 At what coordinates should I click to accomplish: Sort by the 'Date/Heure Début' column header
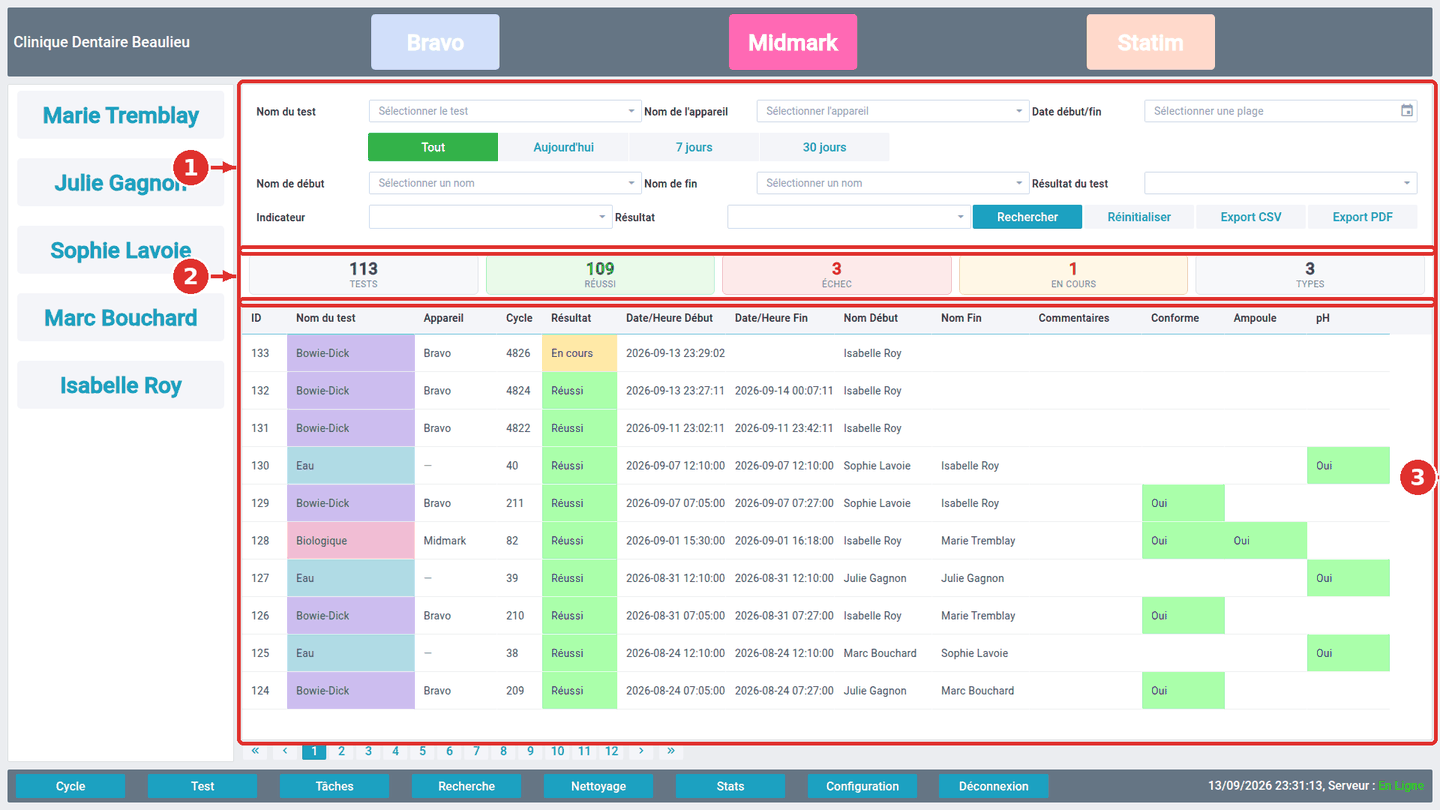tap(670, 318)
